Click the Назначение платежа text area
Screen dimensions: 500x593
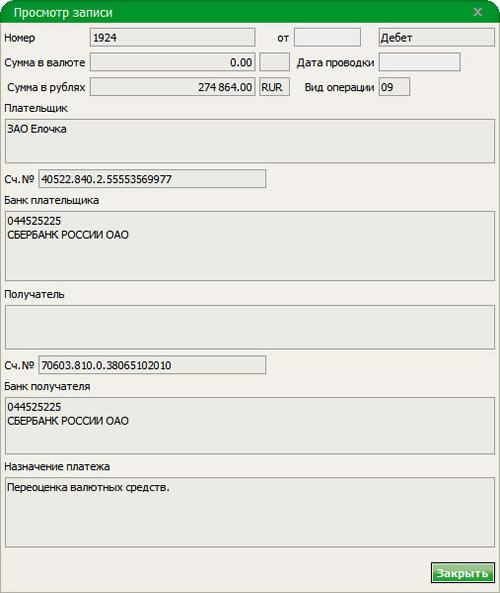250,512
